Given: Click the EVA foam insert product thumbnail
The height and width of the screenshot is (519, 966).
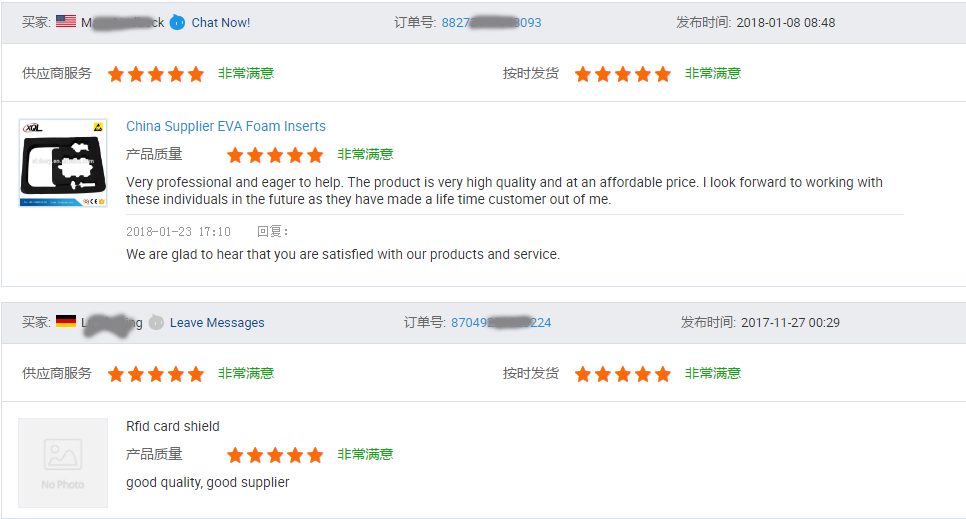Looking at the screenshot, I should tap(63, 163).
